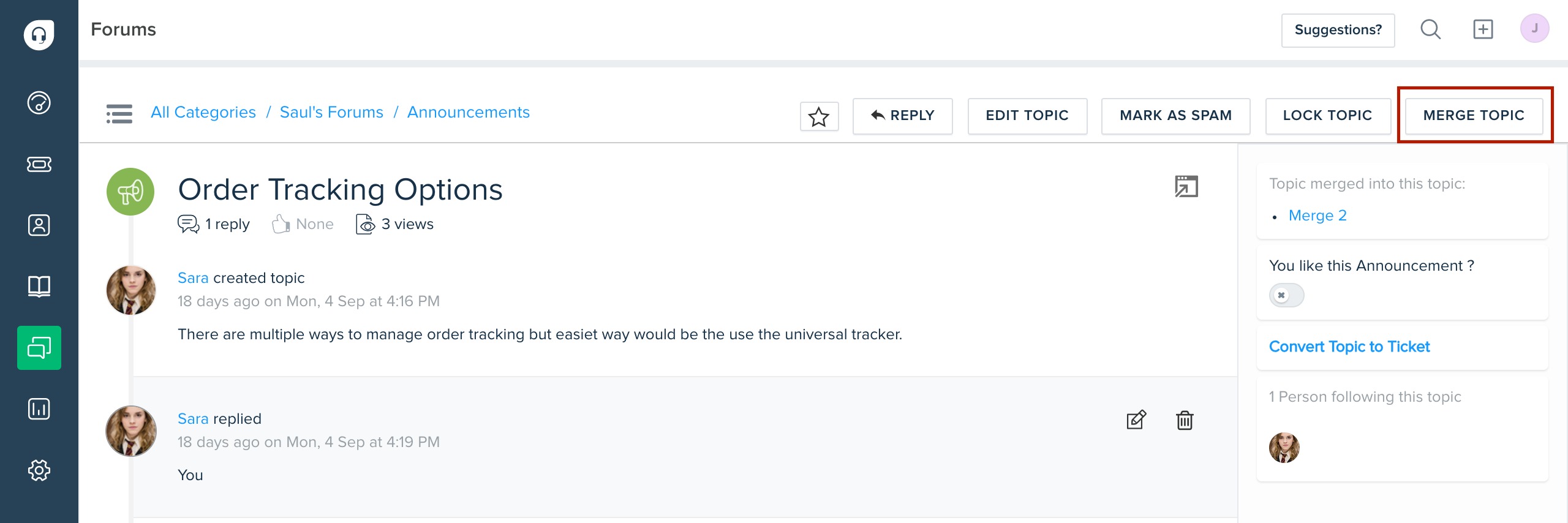Open the Contacts icon in sidebar
The image size is (1568, 523).
(x=39, y=225)
